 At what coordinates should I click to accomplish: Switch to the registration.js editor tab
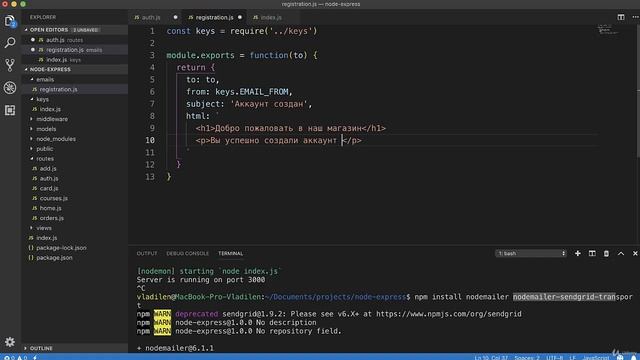(214, 18)
